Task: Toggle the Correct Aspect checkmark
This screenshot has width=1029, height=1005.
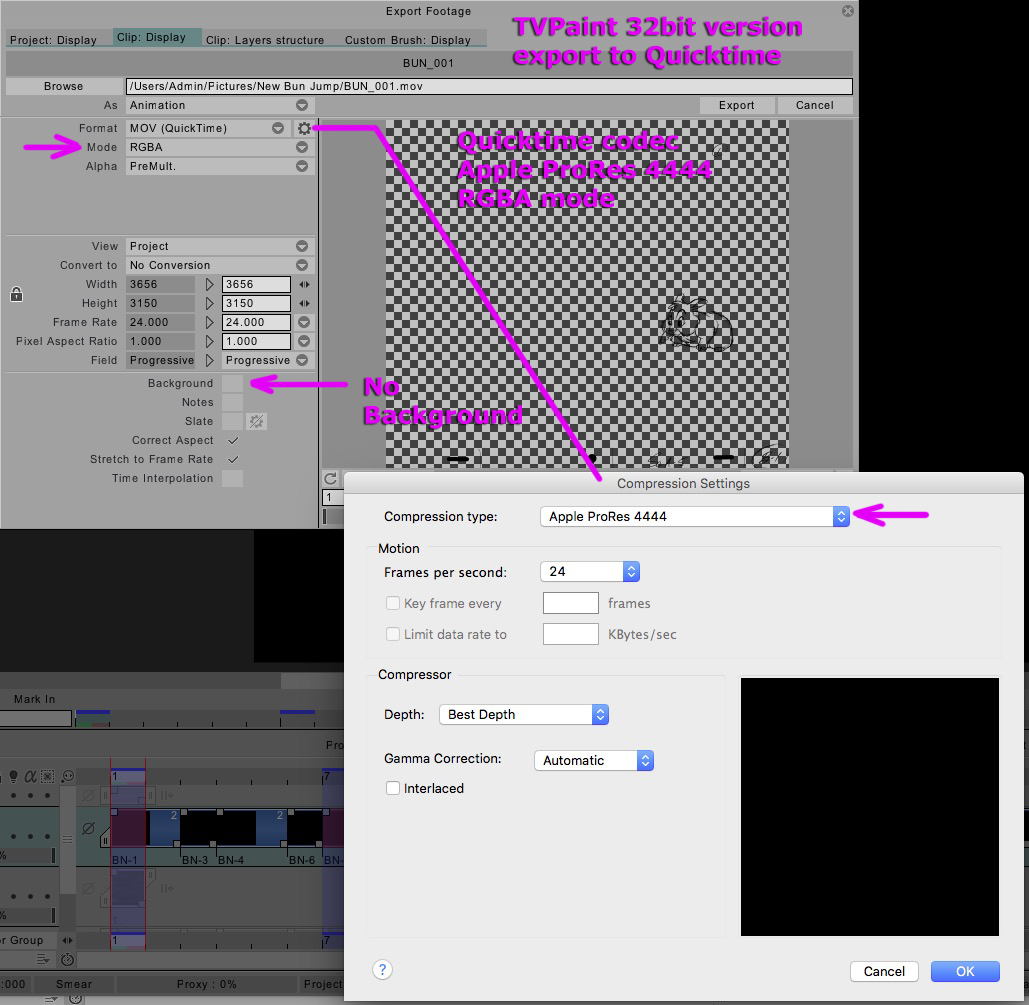Action: click(x=232, y=440)
